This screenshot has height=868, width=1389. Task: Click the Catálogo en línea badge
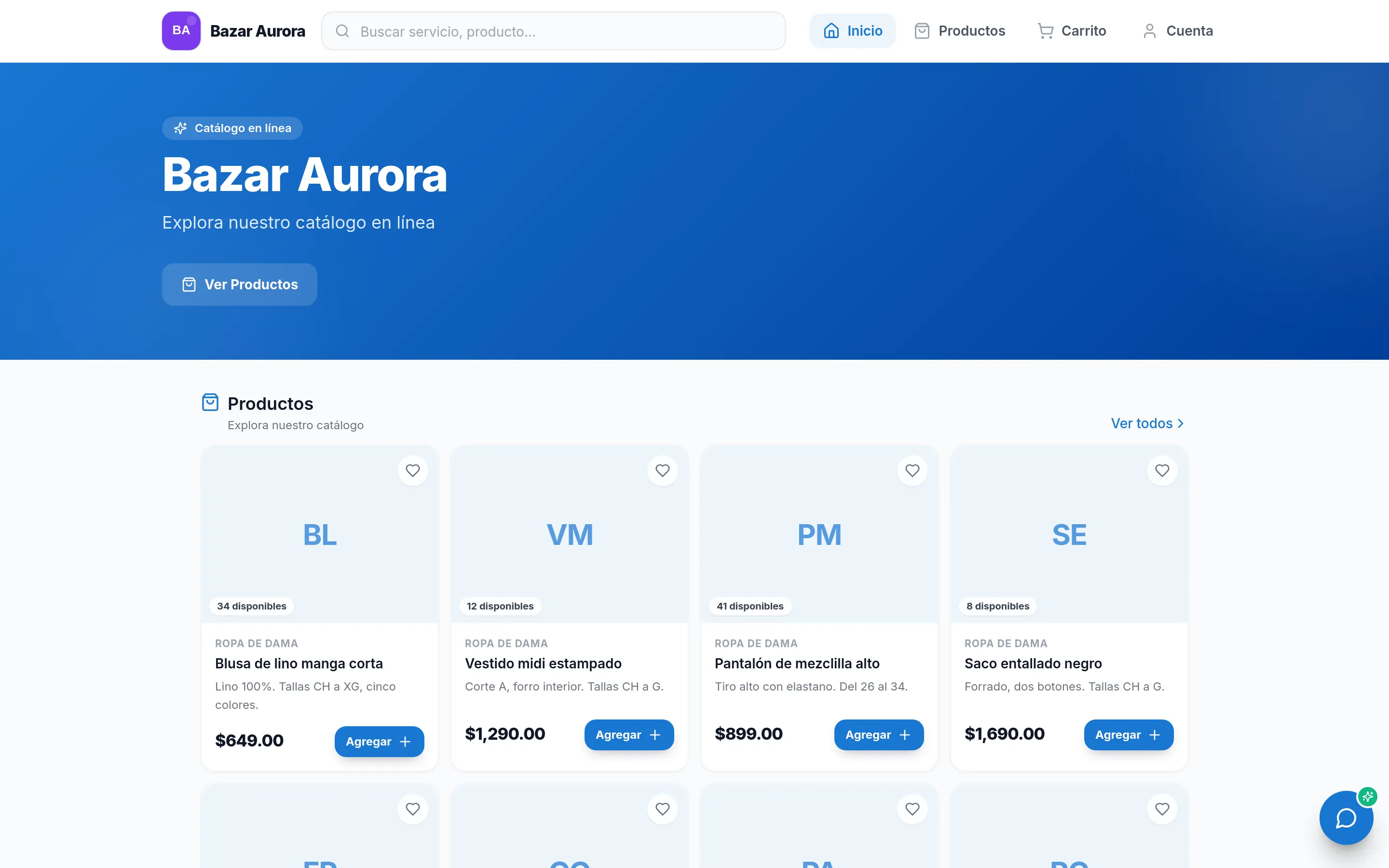coord(232,128)
